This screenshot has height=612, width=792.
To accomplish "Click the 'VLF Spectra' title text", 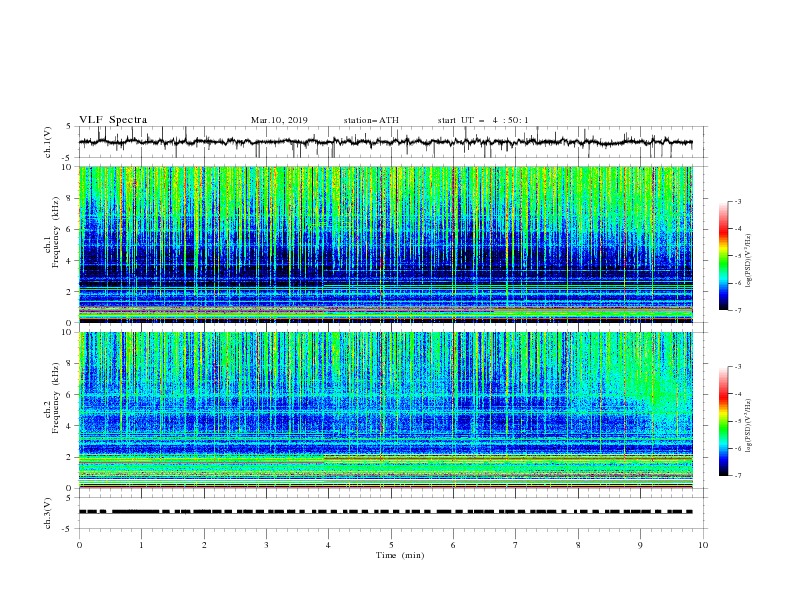I will pyautogui.click(x=113, y=120).
